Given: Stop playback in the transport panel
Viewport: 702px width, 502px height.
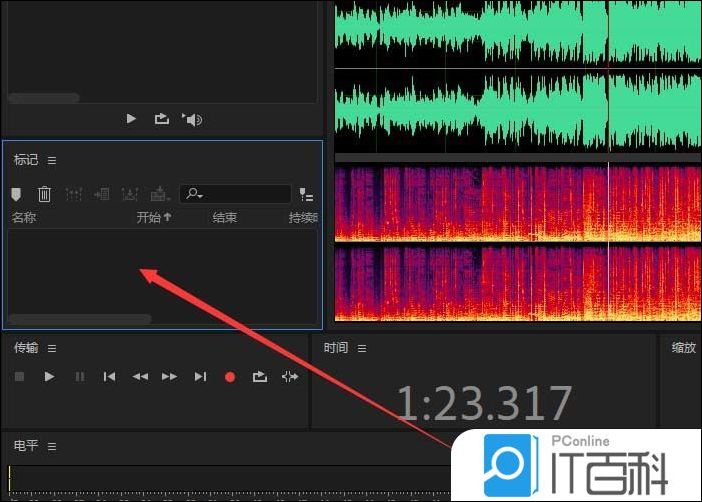Looking at the screenshot, I should tap(19, 377).
